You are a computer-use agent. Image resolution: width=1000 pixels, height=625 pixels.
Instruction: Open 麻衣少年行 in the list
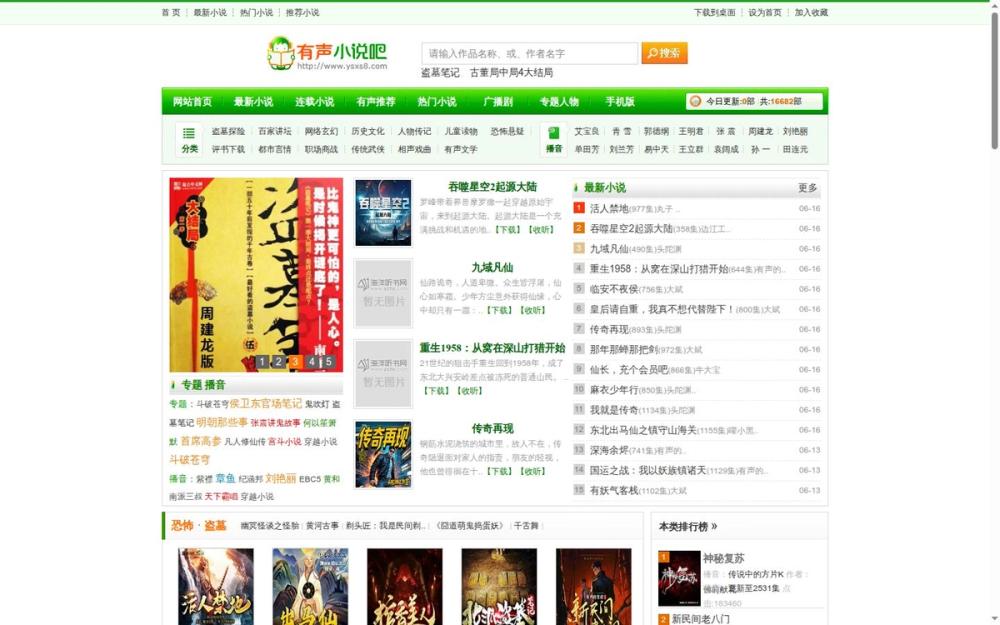point(614,390)
